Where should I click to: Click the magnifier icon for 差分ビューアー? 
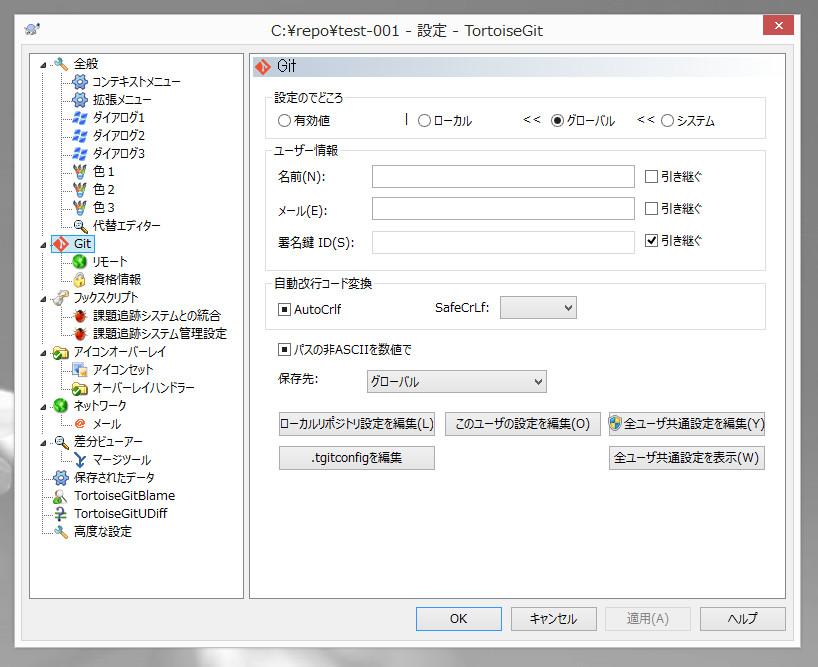pyautogui.click(x=61, y=442)
